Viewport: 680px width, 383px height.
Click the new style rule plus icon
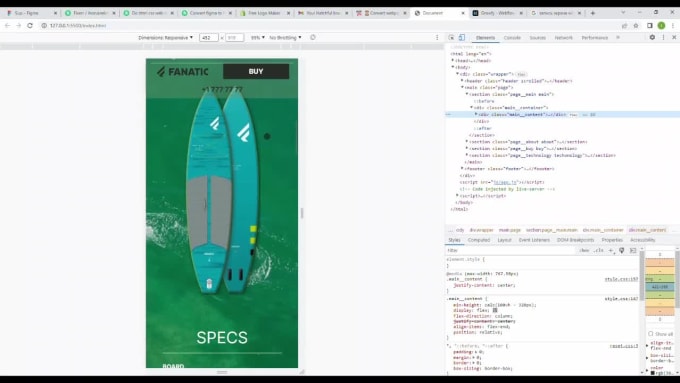click(x=611, y=250)
